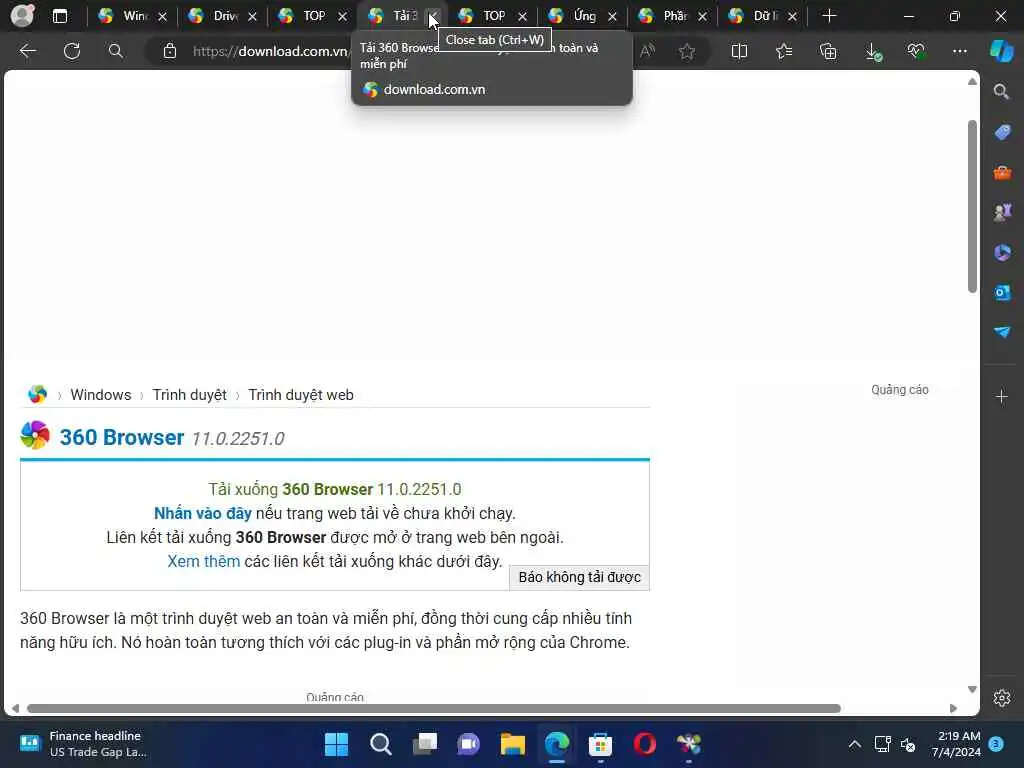The height and width of the screenshot is (768, 1024).
Task: Open Microsoft Store from taskbar
Action: (600, 744)
